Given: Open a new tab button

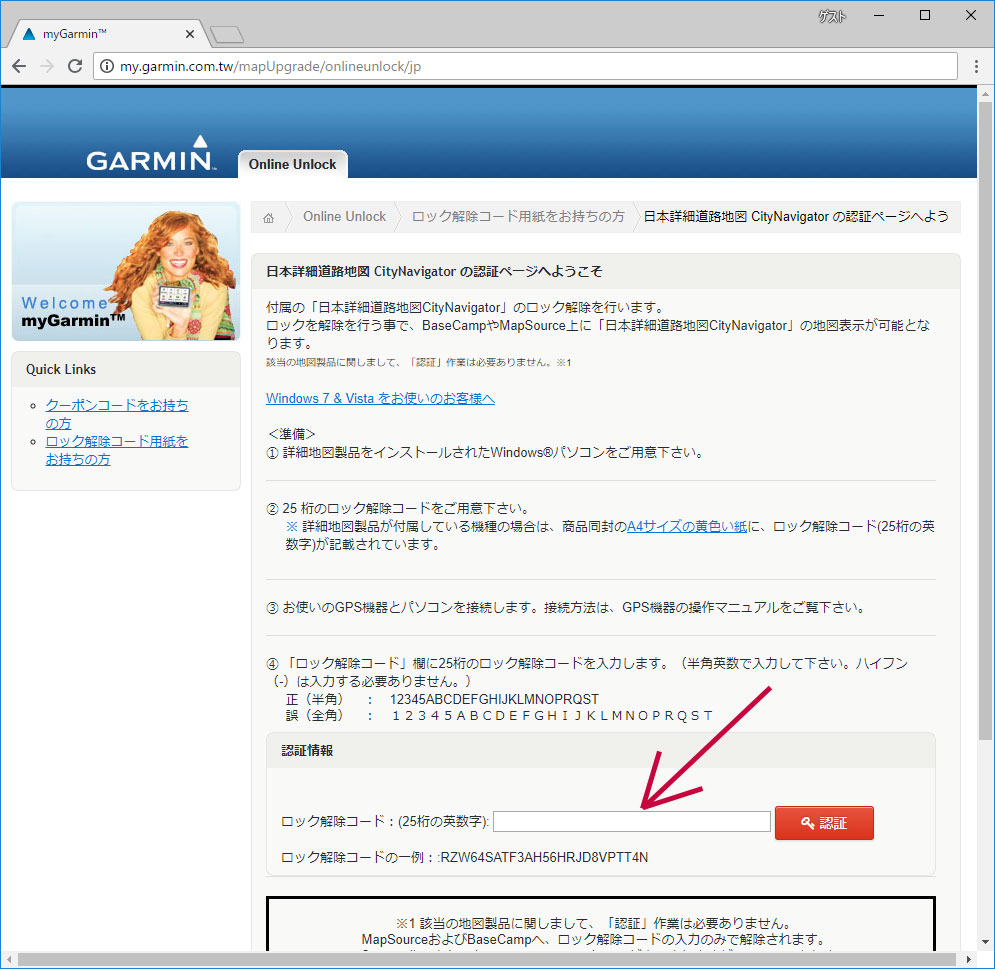Looking at the screenshot, I should (227, 34).
